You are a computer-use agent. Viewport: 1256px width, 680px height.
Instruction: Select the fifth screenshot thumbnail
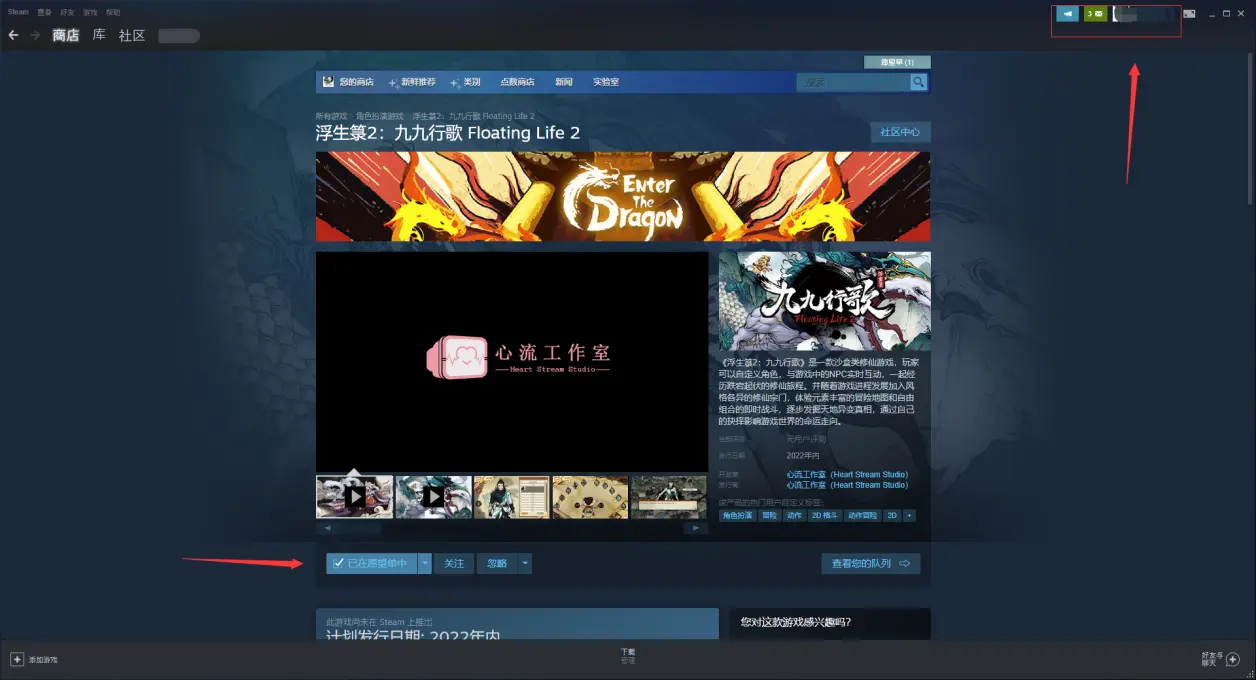[x=669, y=496]
